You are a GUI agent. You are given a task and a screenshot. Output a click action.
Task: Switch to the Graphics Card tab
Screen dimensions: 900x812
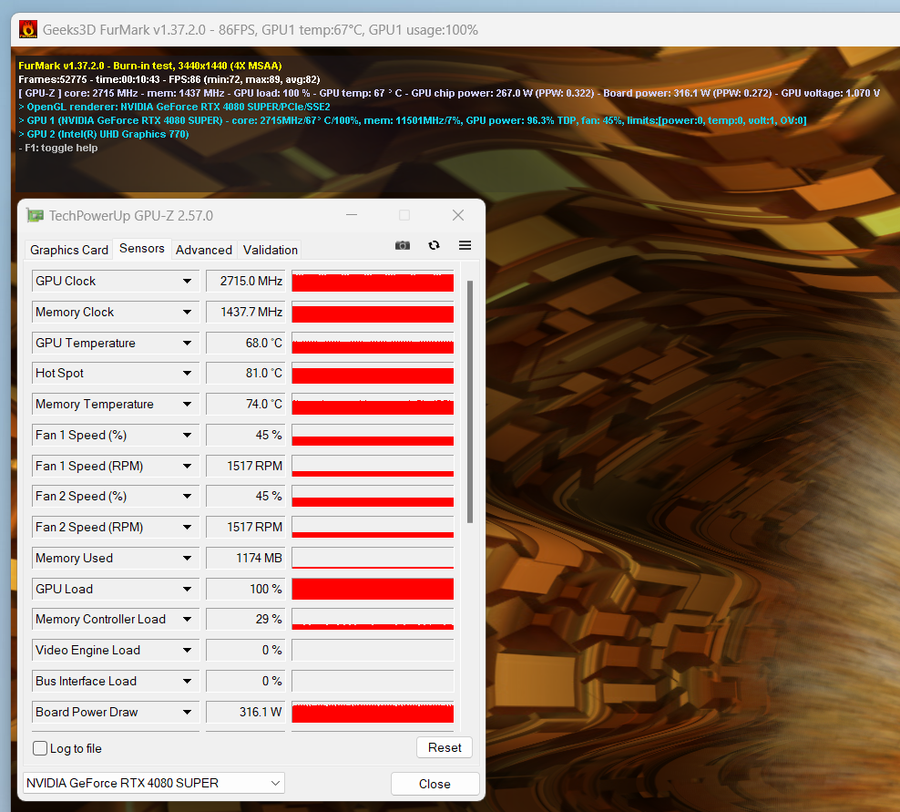point(69,250)
